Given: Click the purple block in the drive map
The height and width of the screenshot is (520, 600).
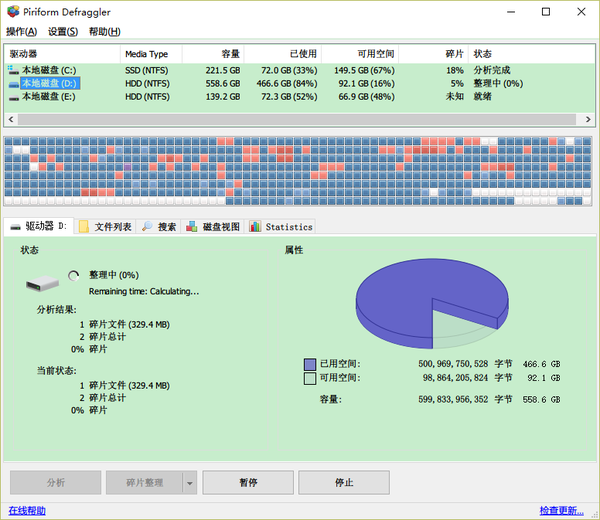Looking at the screenshot, I should [127, 167].
